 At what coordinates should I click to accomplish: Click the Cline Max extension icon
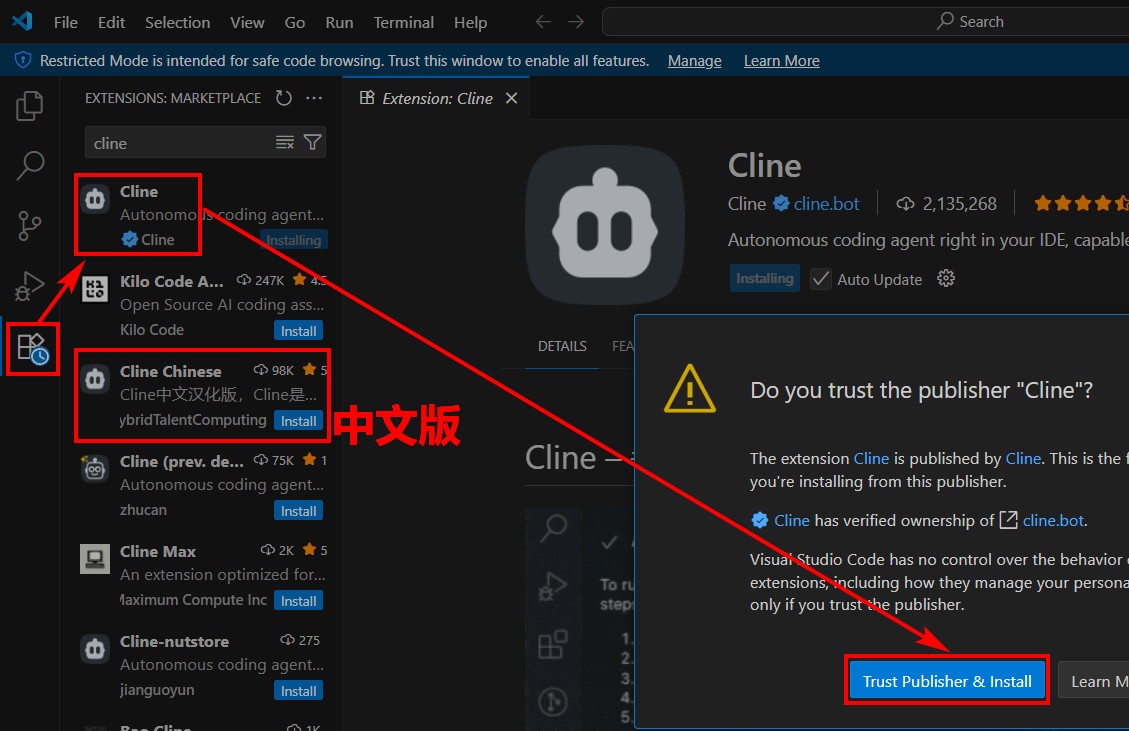click(x=95, y=559)
